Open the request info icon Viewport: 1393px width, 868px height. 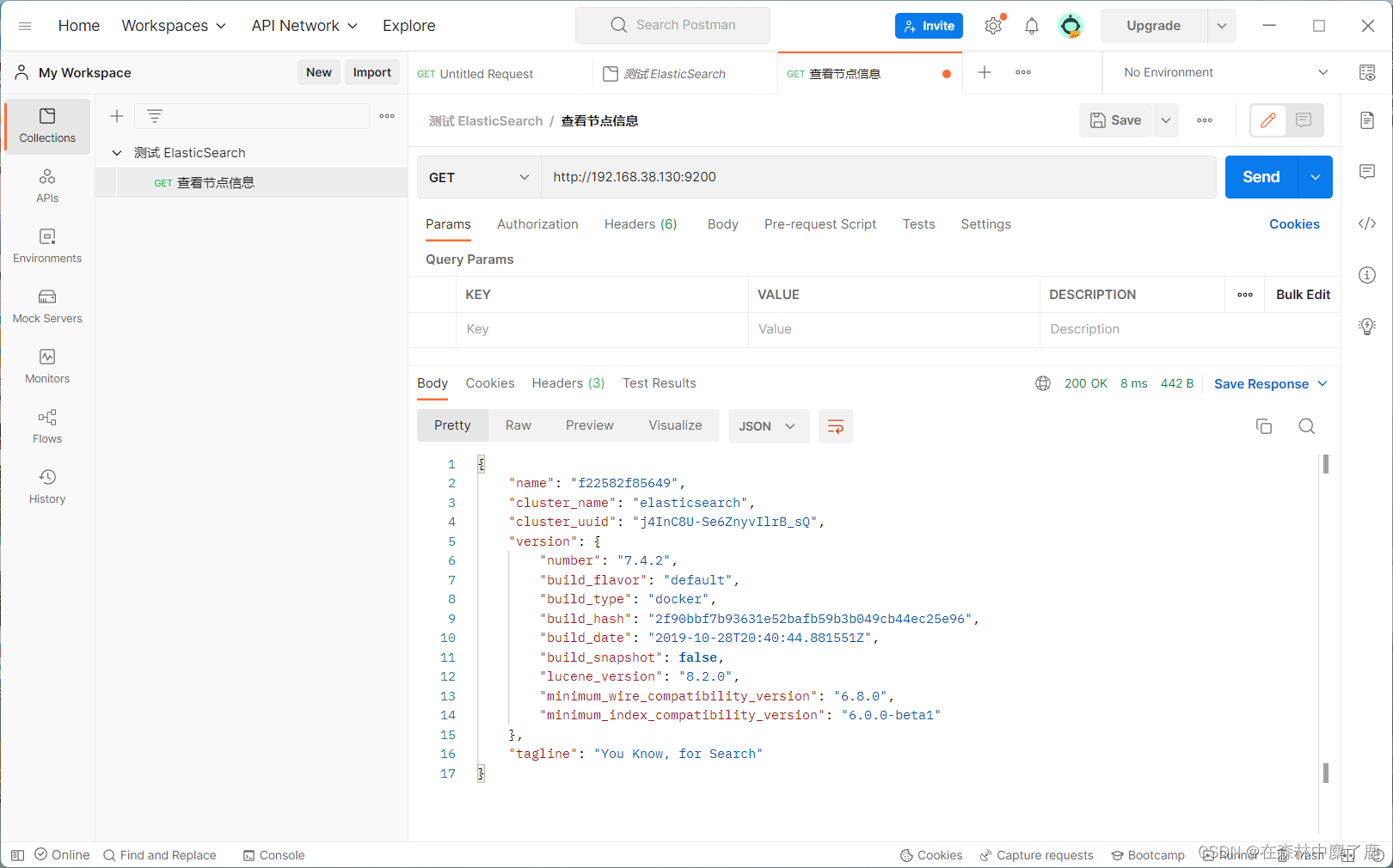1367,275
